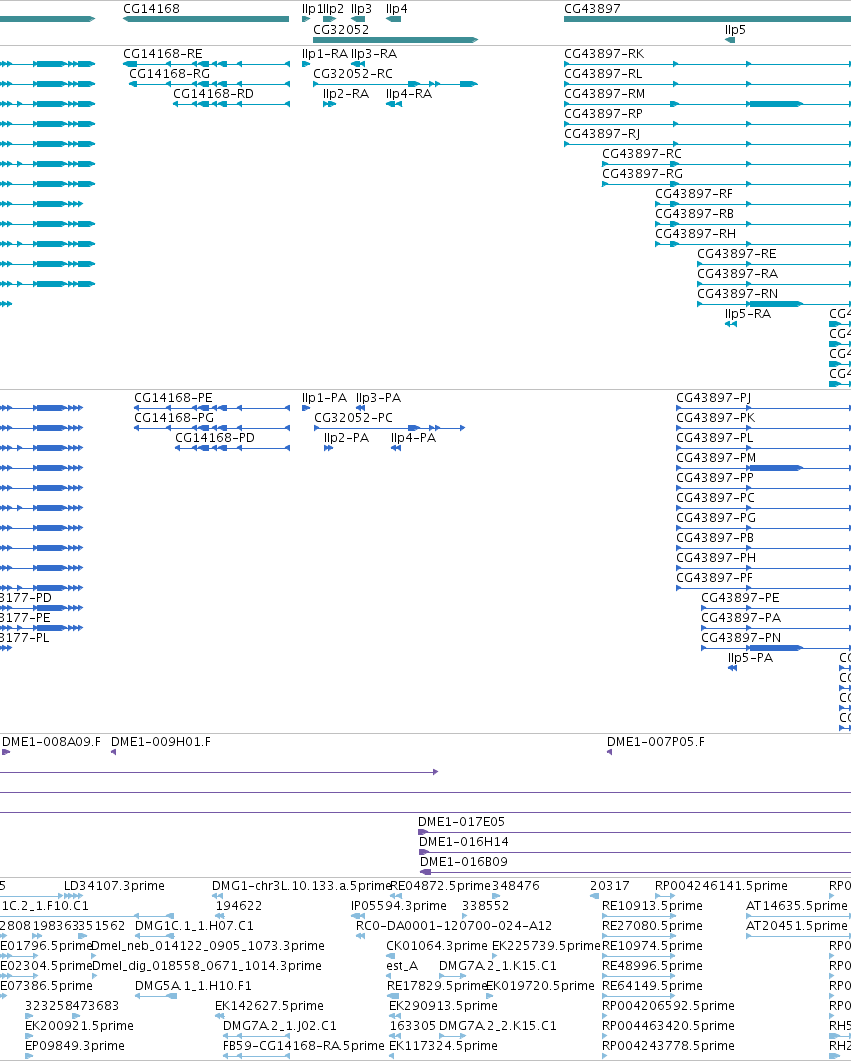Viewport: 851px width, 1061px height.
Task: Select transcript CG43897-RB
Action: click(695, 213)
